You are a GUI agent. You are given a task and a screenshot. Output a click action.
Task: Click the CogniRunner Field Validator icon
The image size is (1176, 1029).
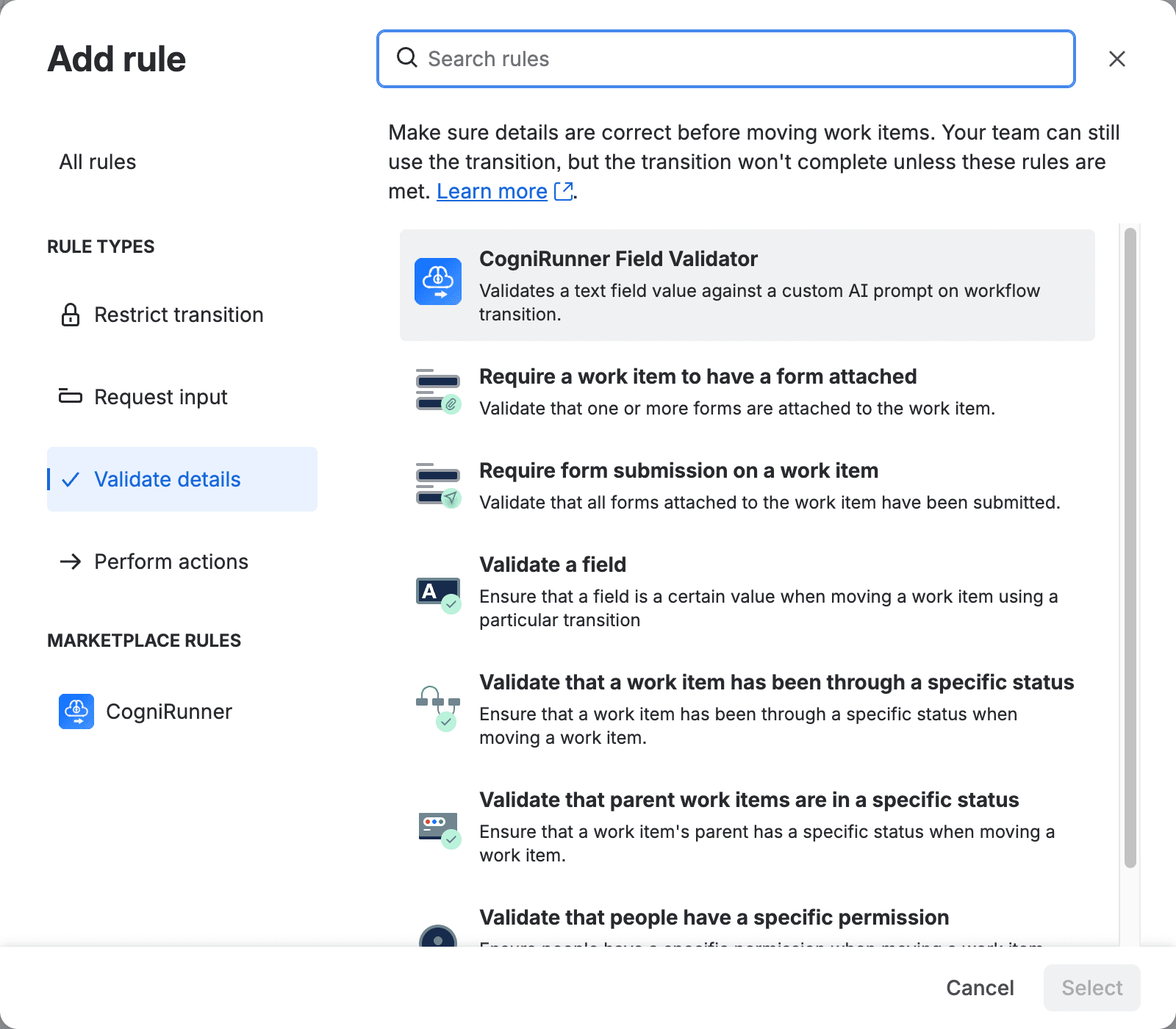pyautogui.click(x=438, y=282)
